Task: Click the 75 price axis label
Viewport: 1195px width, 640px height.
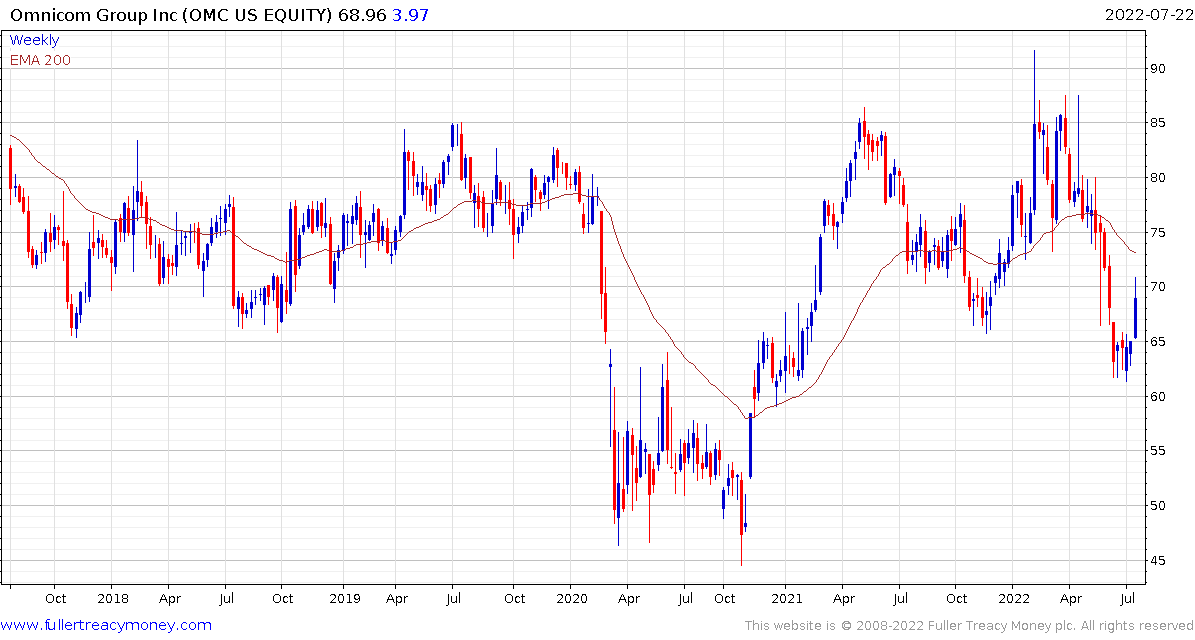Action: coord(1159,232)
